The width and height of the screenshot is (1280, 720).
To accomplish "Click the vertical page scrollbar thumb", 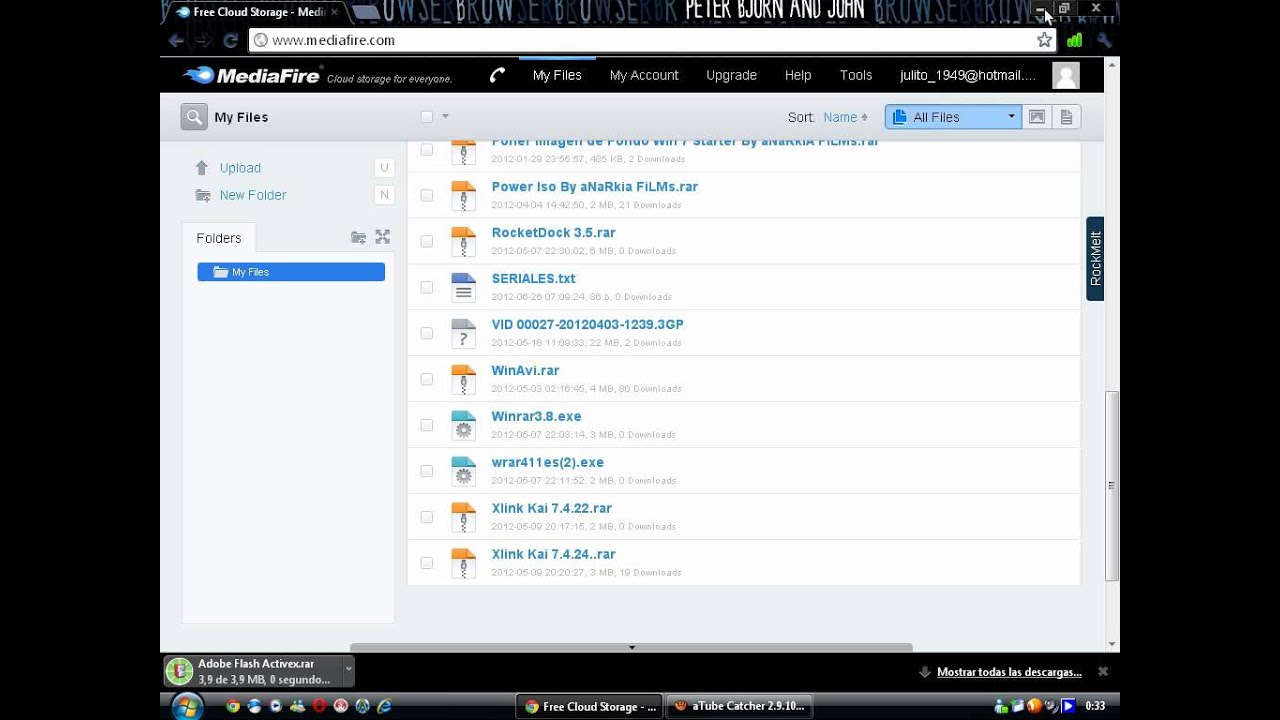I will [1112, 486].
